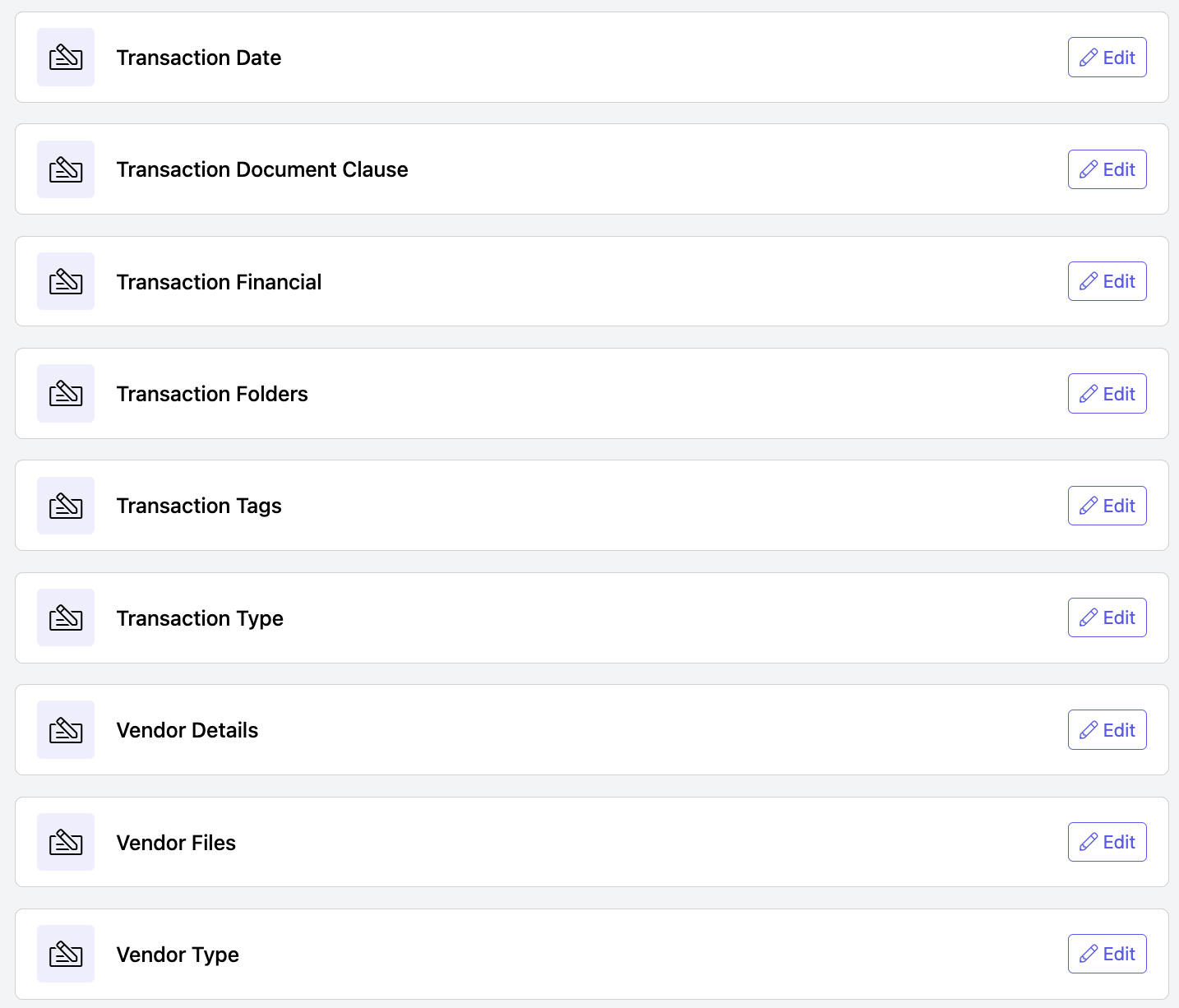Screen dimensions: 1179x1008
Task: Click the Transaction Folders row icon
Action: (x=66, y=394)
